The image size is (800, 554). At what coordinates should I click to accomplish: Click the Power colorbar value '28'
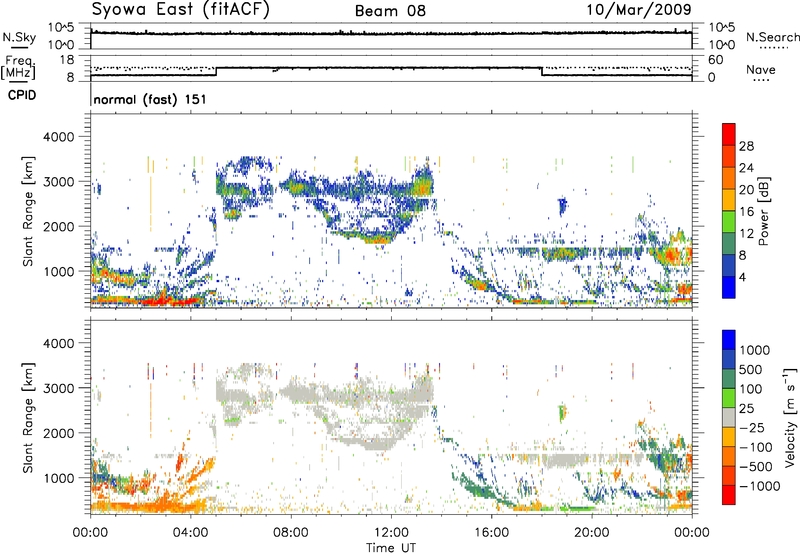tap(746, 146)
